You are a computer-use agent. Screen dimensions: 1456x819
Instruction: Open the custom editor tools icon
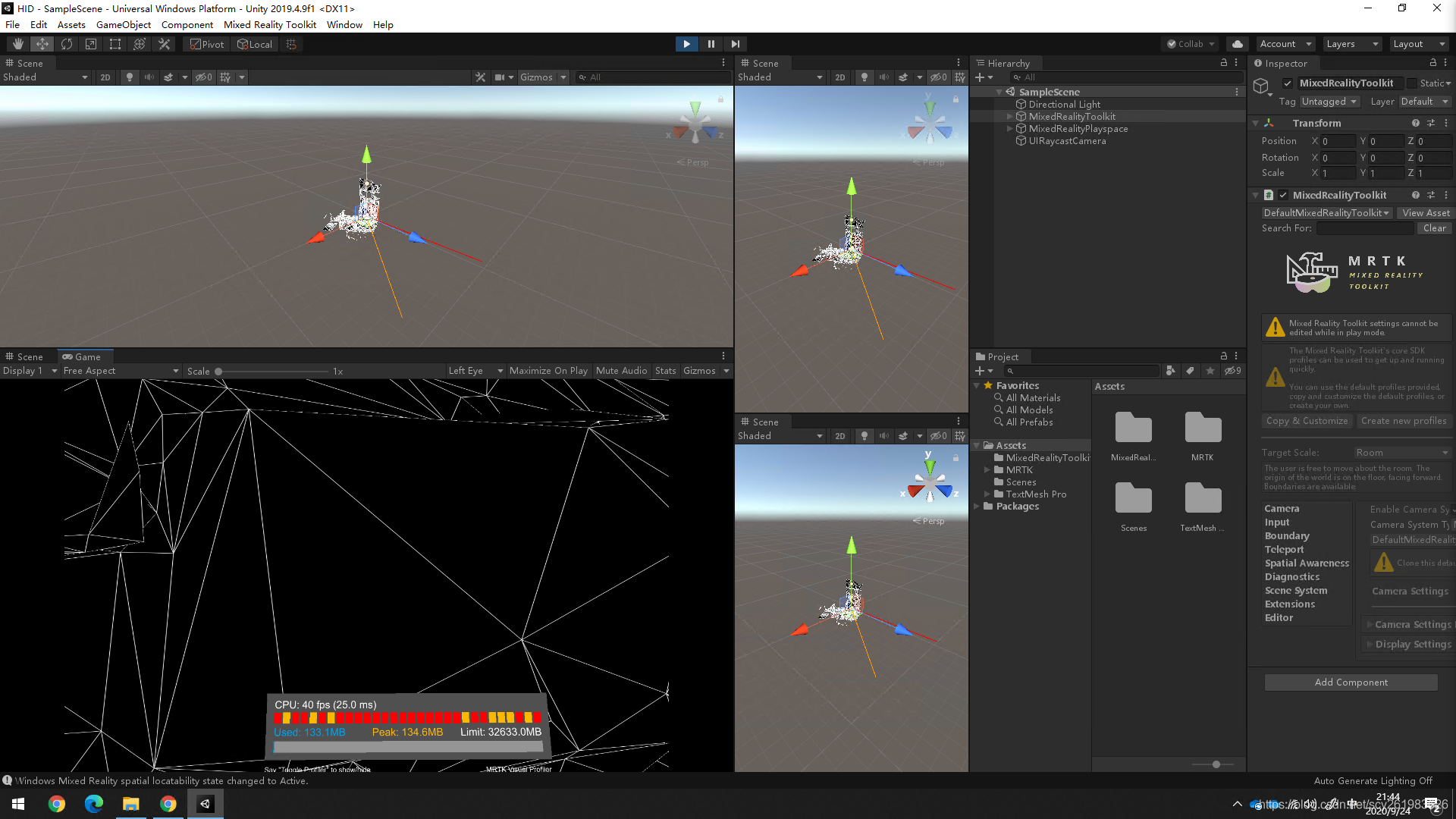(164, 44)
